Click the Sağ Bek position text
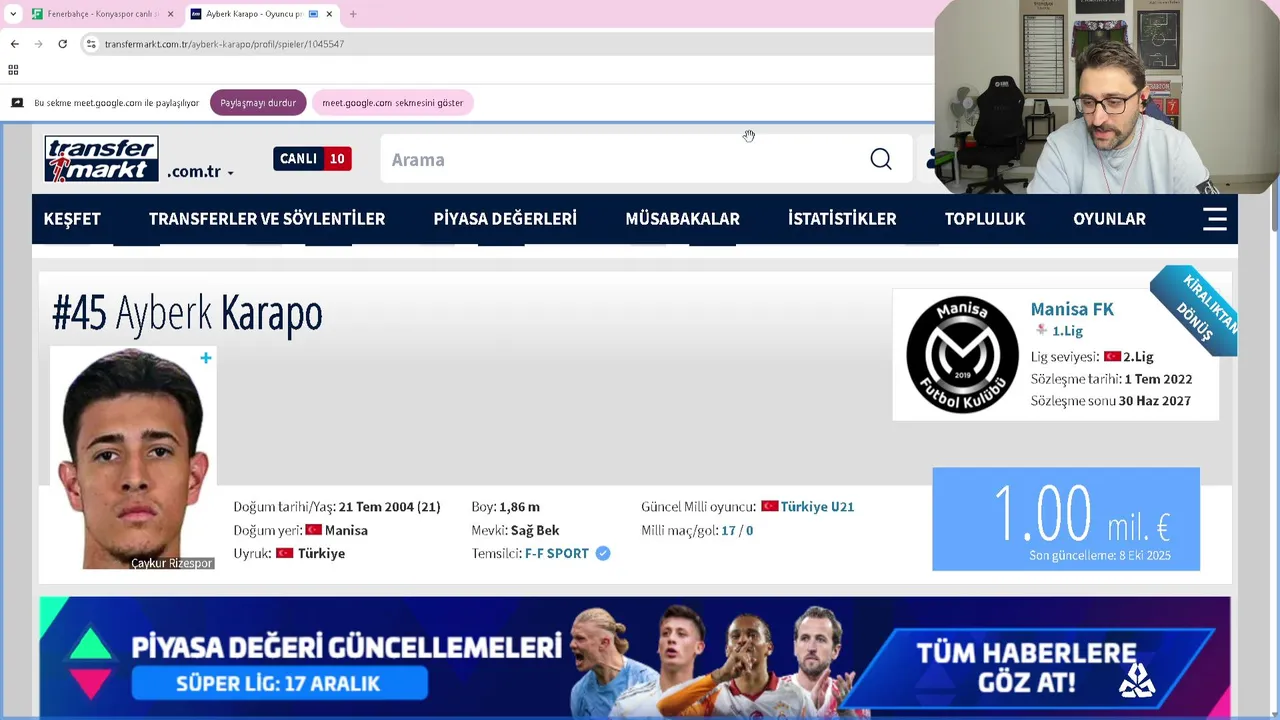 pos(535,530)
